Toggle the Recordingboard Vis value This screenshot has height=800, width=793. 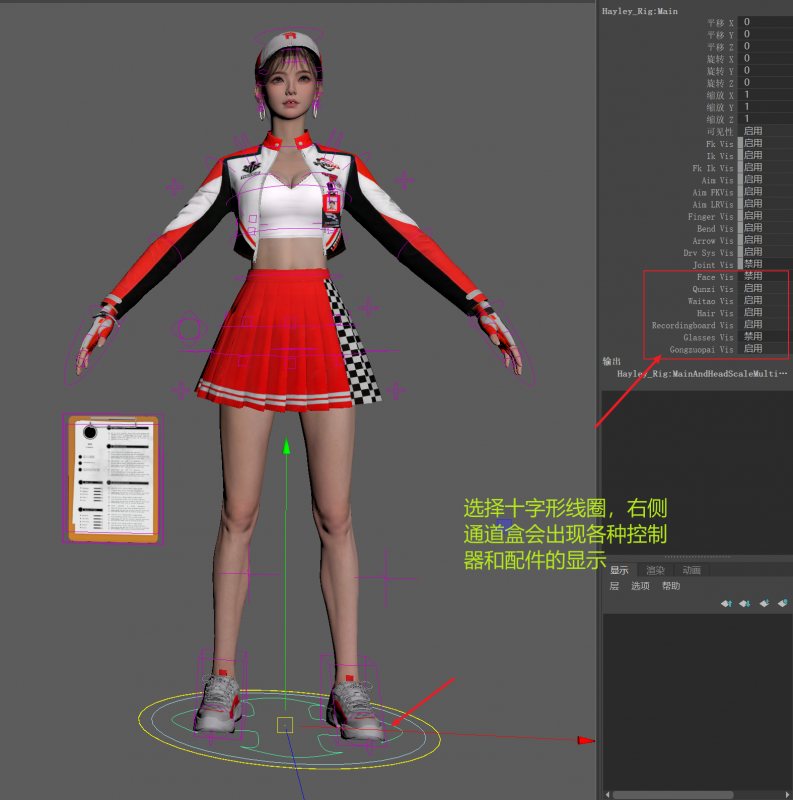pyautogui.click(x=765, y=324)
